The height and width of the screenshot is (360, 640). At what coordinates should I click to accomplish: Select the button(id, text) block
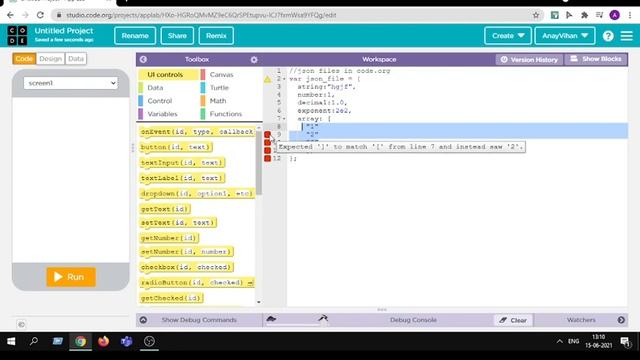(176, 147)
